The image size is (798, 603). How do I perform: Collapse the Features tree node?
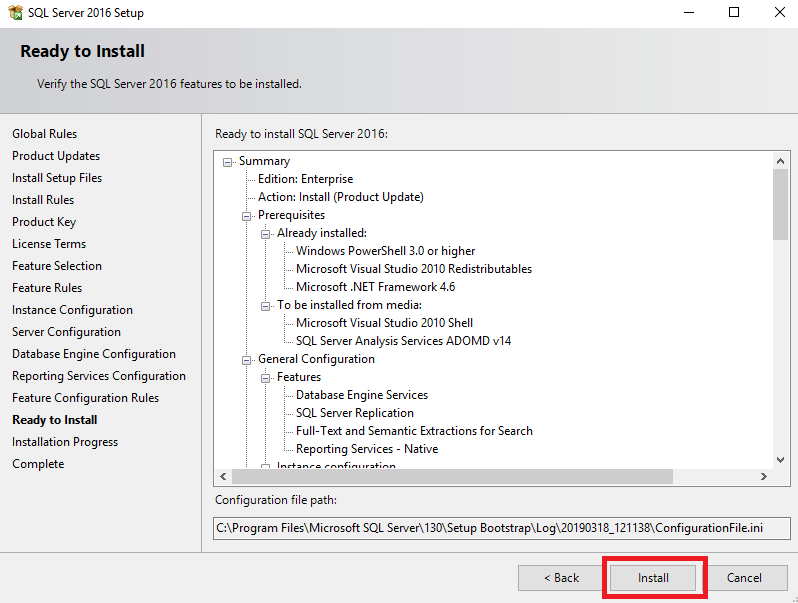tap(265, 378)
